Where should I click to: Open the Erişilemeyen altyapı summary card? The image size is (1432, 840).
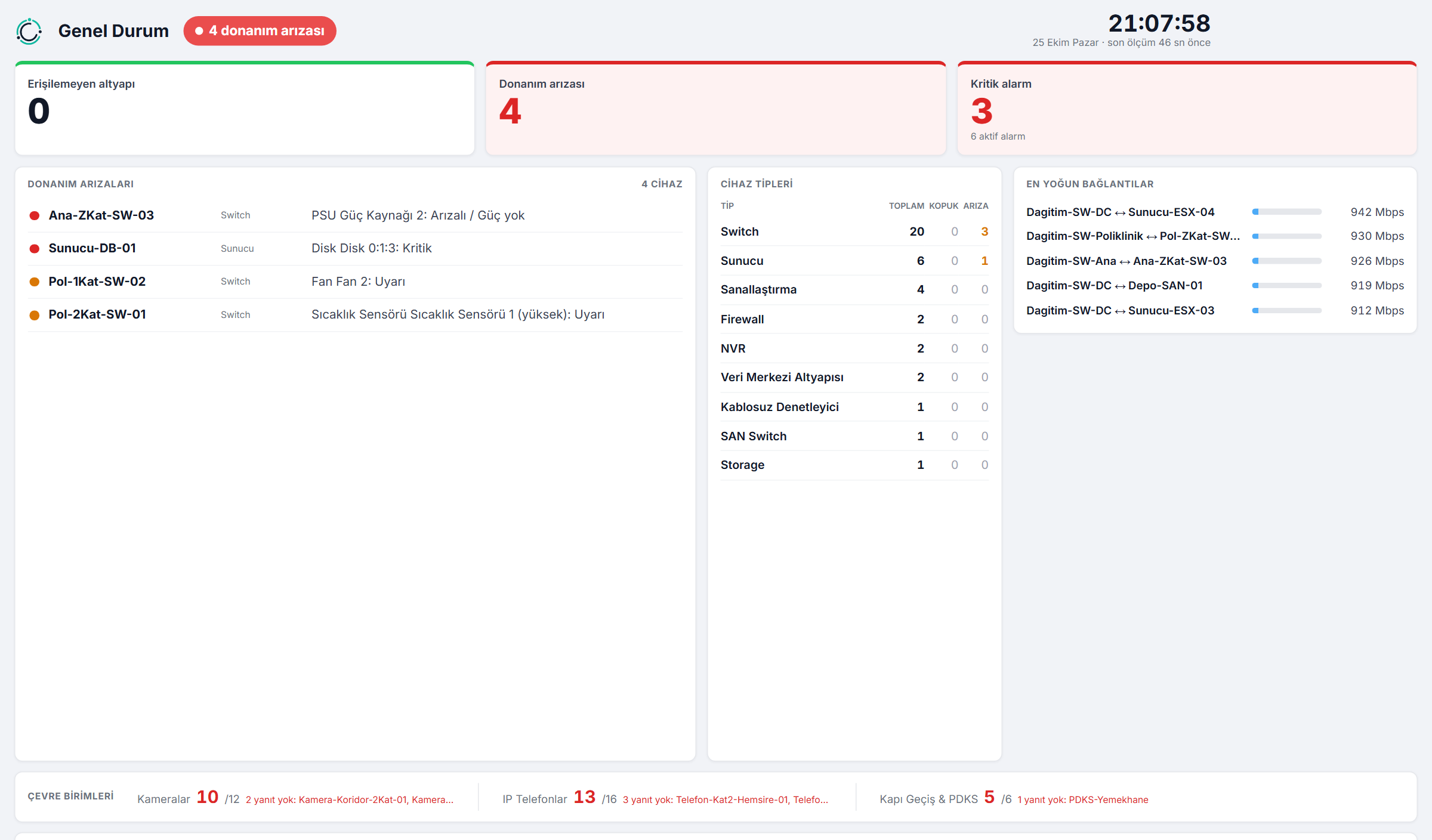point(245,109)
